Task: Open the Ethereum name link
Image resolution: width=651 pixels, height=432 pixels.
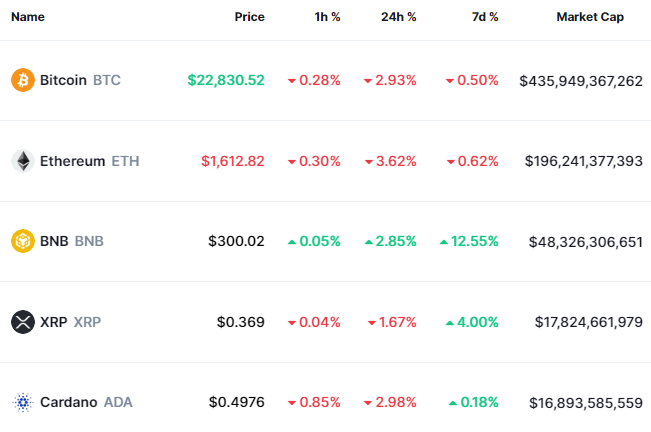Action: click(72, 161)
